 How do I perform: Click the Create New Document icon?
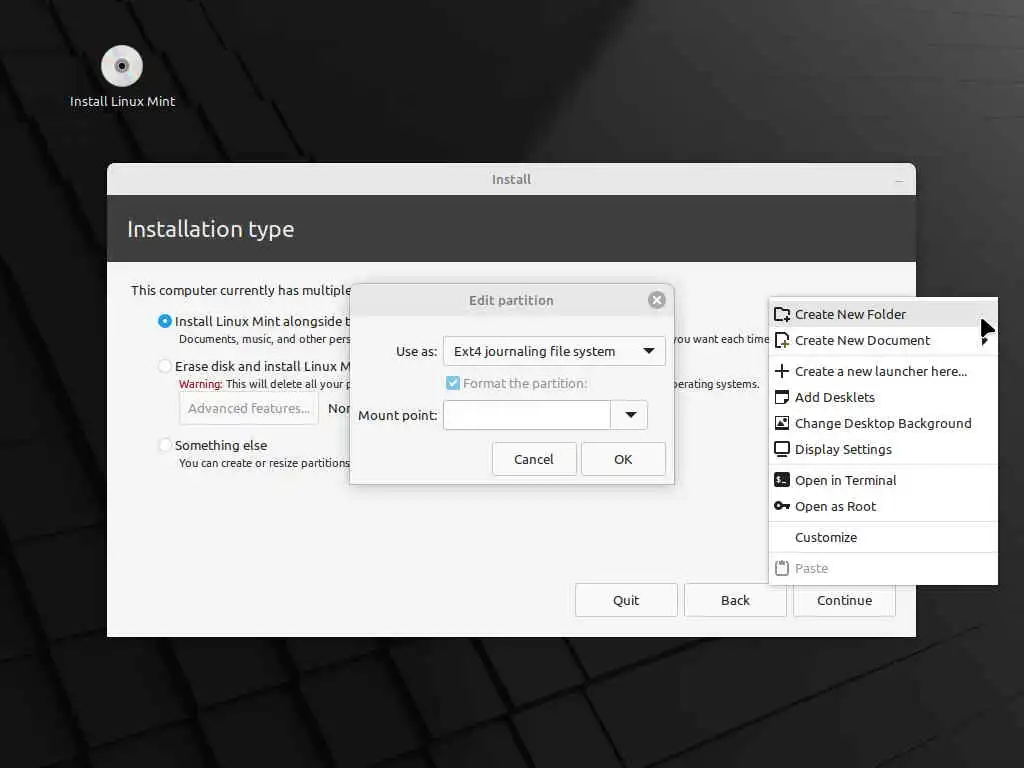pyautogui.click(x=782, y=341)
